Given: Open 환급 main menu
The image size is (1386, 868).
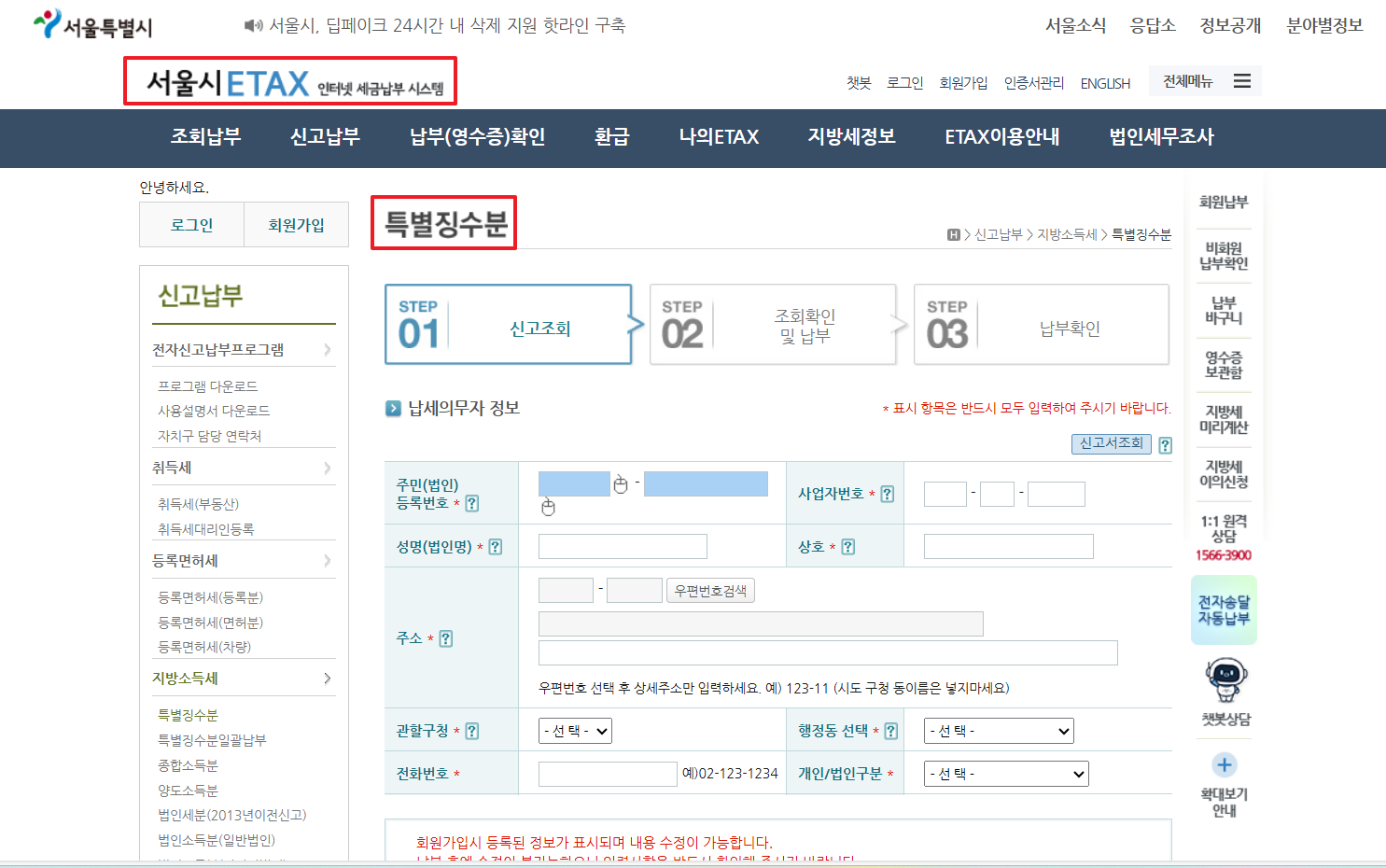Looking at the screenshot, I should point(611,137).
